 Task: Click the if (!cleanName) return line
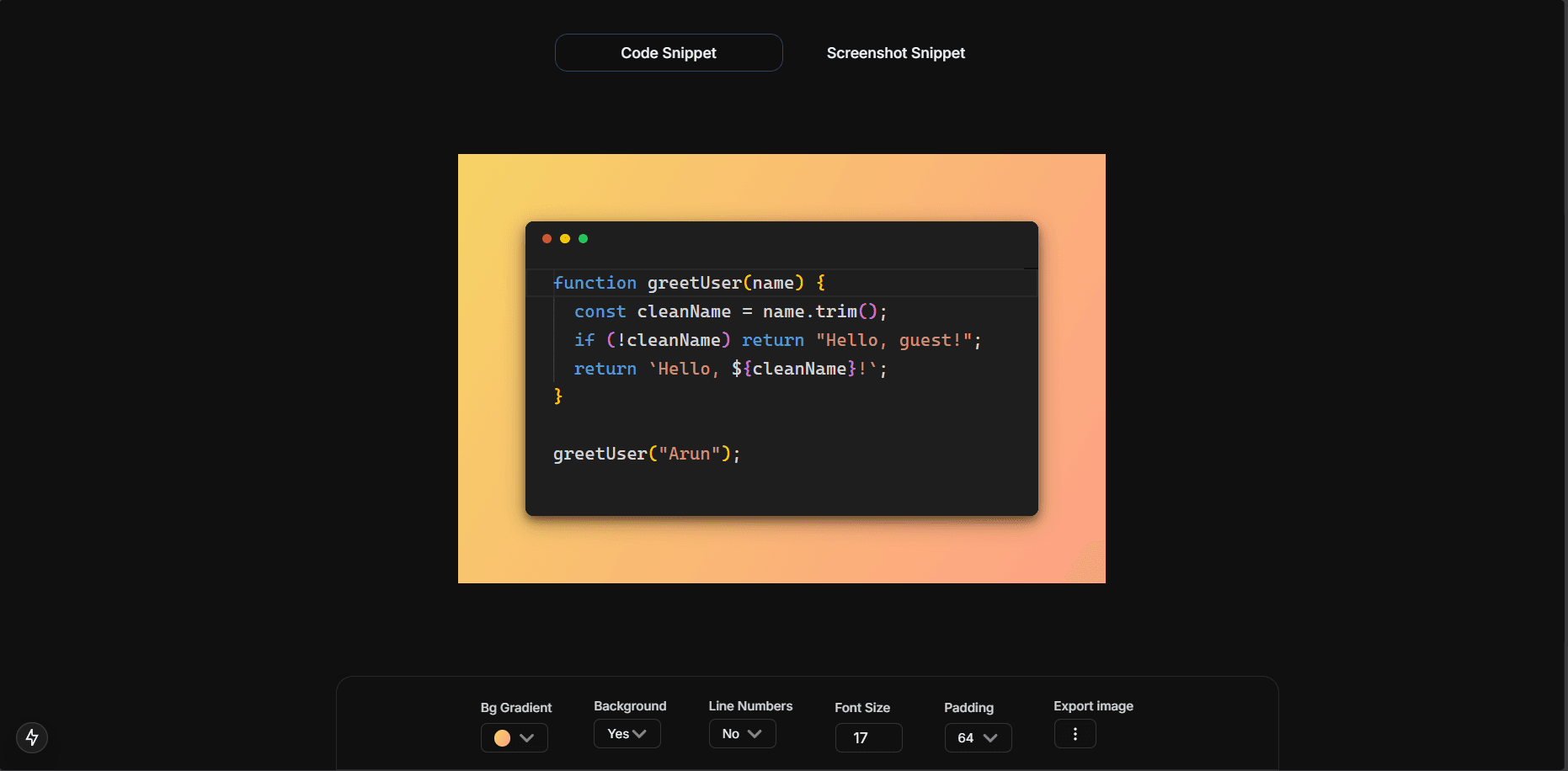777,341
